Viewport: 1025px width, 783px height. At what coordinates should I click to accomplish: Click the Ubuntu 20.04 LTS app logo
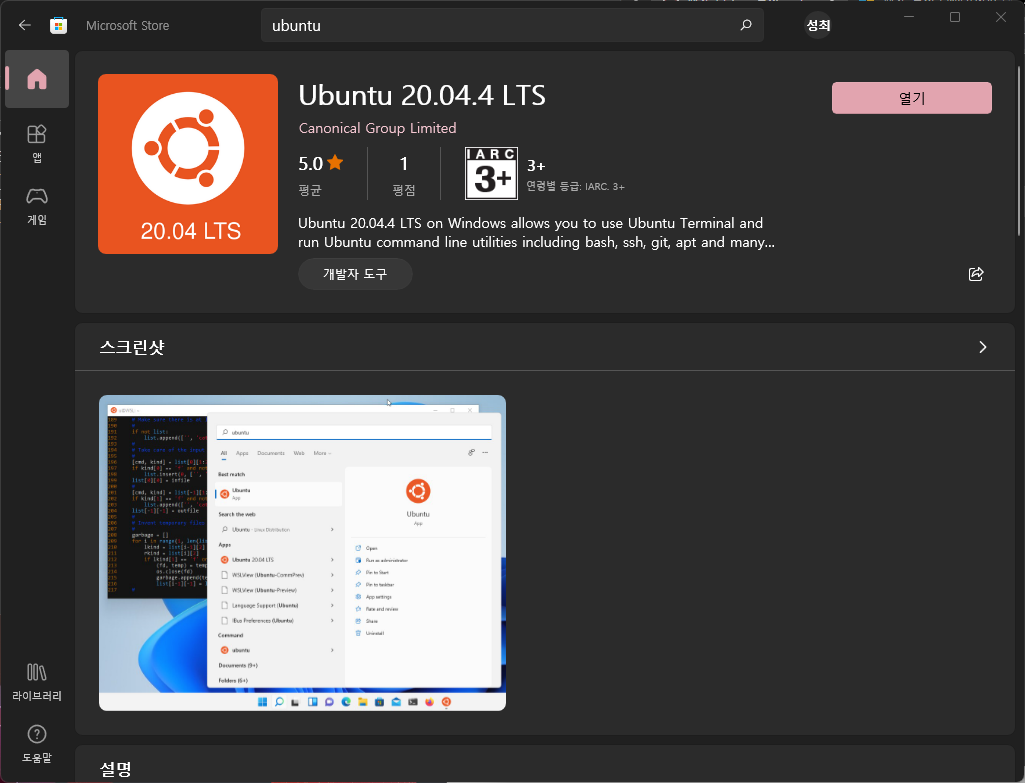pyautogui.click(x=188, y=164)
